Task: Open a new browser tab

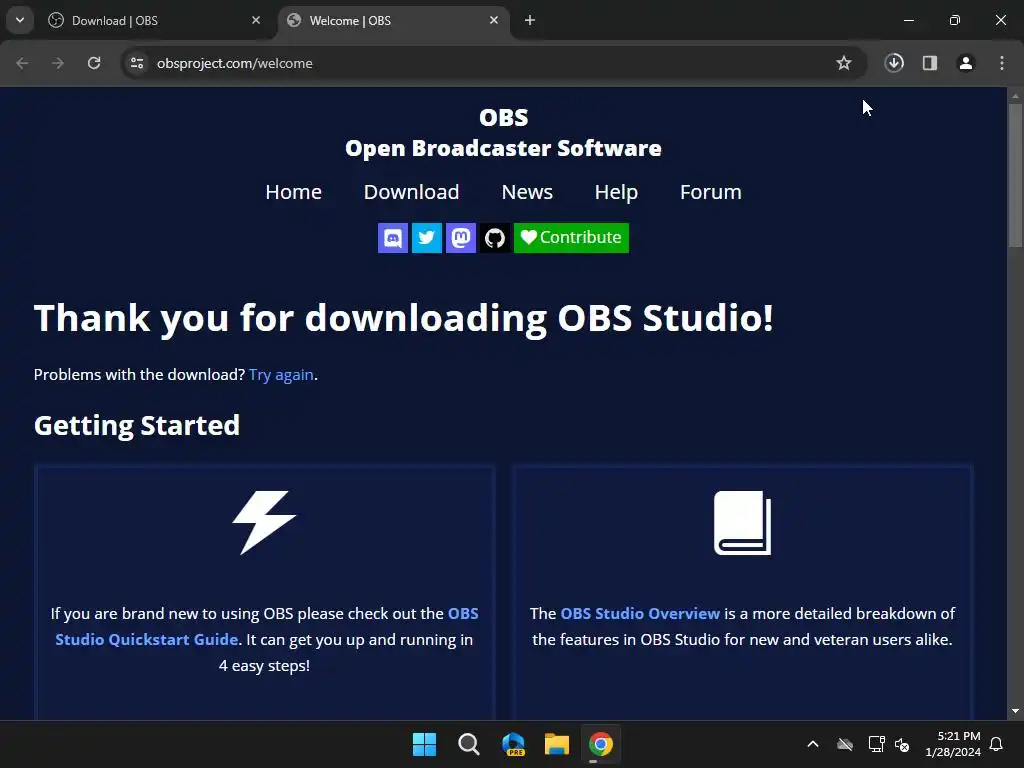Action: [530, 20]
